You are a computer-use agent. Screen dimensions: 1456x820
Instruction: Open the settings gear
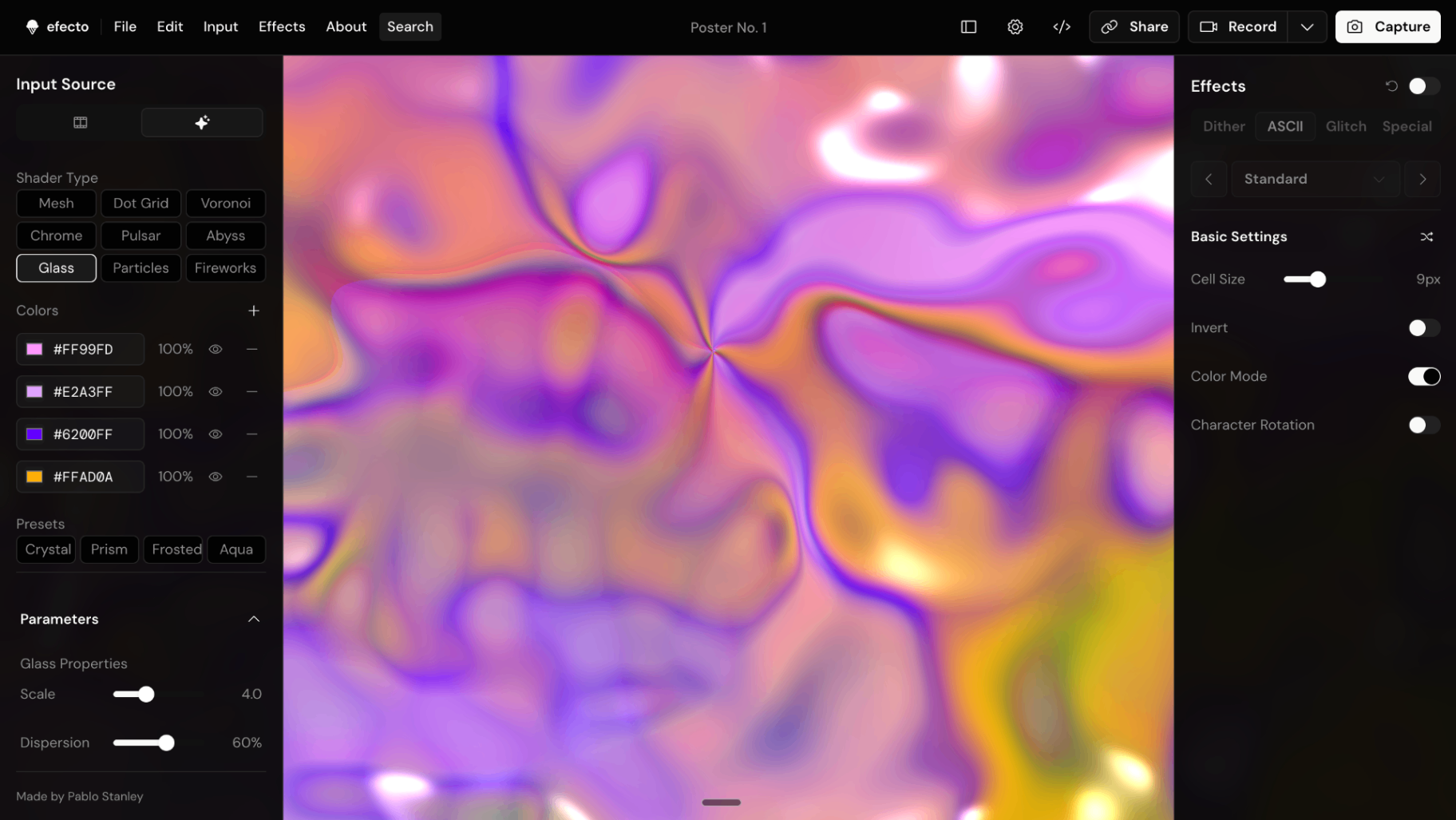(1015, 26)
